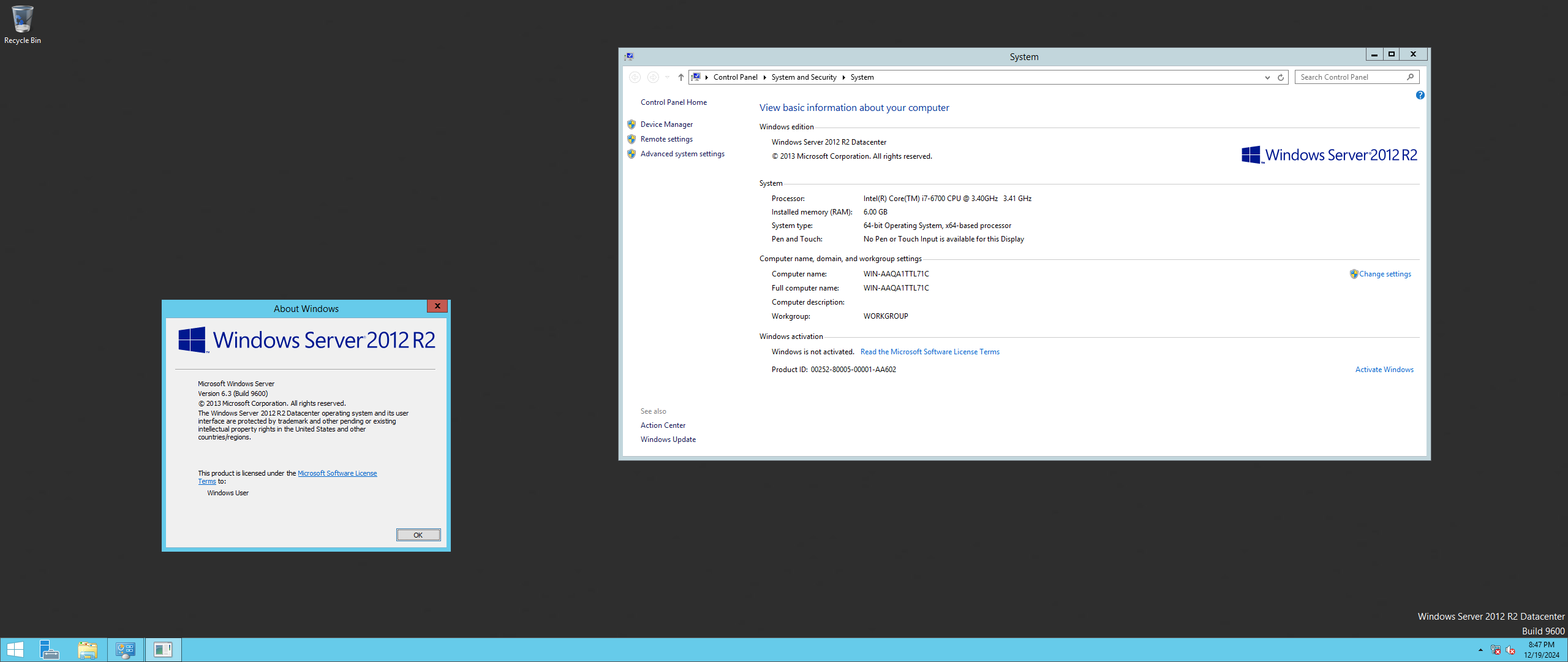Click the search magnifier icon
Screen dimensions: 1568x662
(x=1411, y=77)
